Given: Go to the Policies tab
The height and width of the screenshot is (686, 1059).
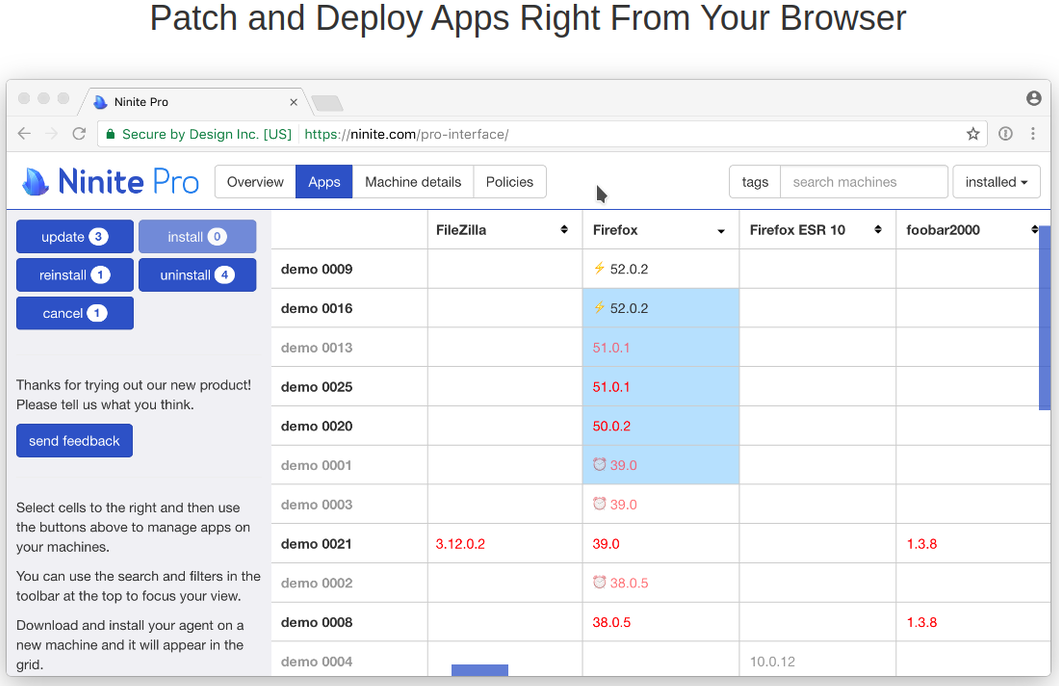Looking at the screenshot, I should coord(509,182).
